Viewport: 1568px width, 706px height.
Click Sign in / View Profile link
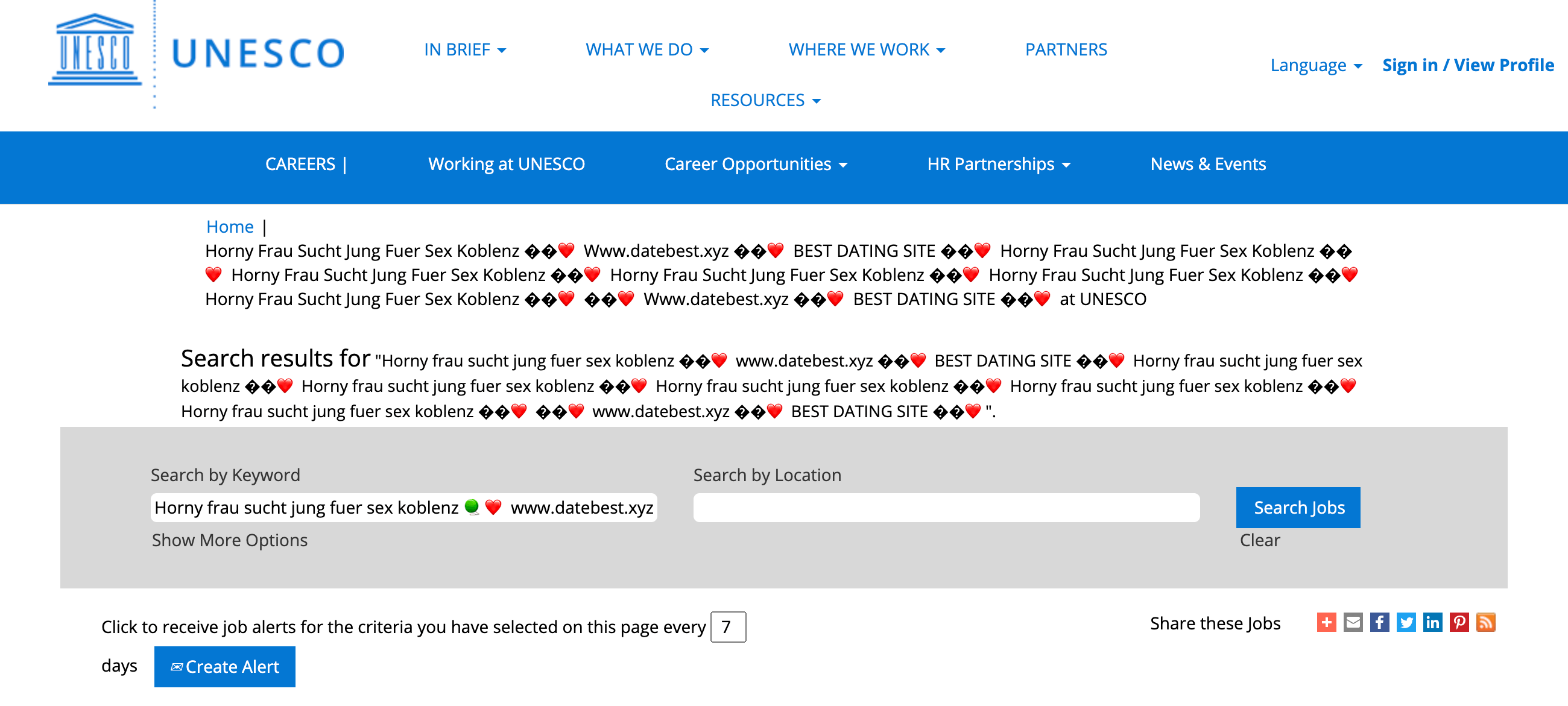(x=1467, y=65)
